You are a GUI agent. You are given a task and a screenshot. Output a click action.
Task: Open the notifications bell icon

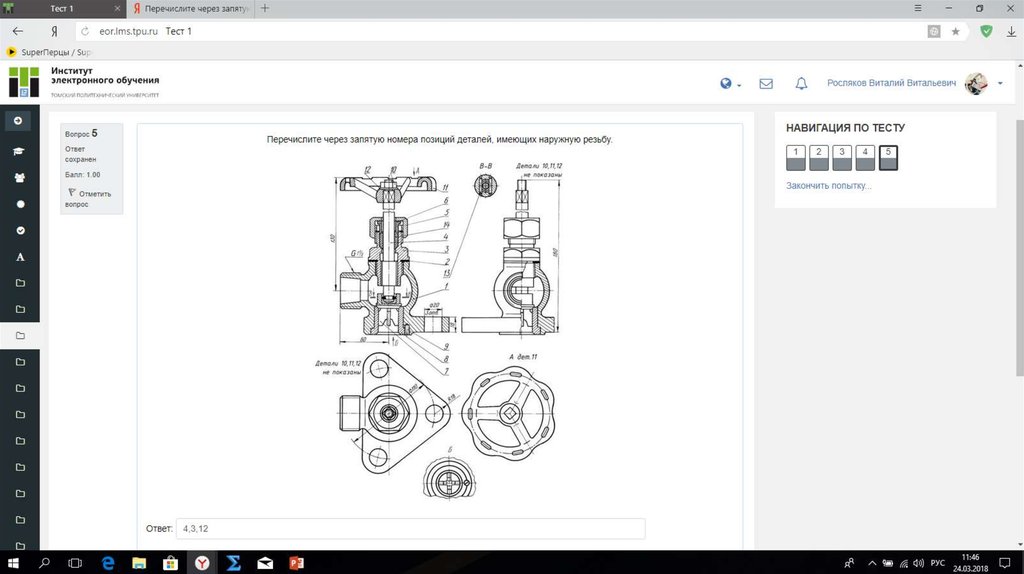801,84
